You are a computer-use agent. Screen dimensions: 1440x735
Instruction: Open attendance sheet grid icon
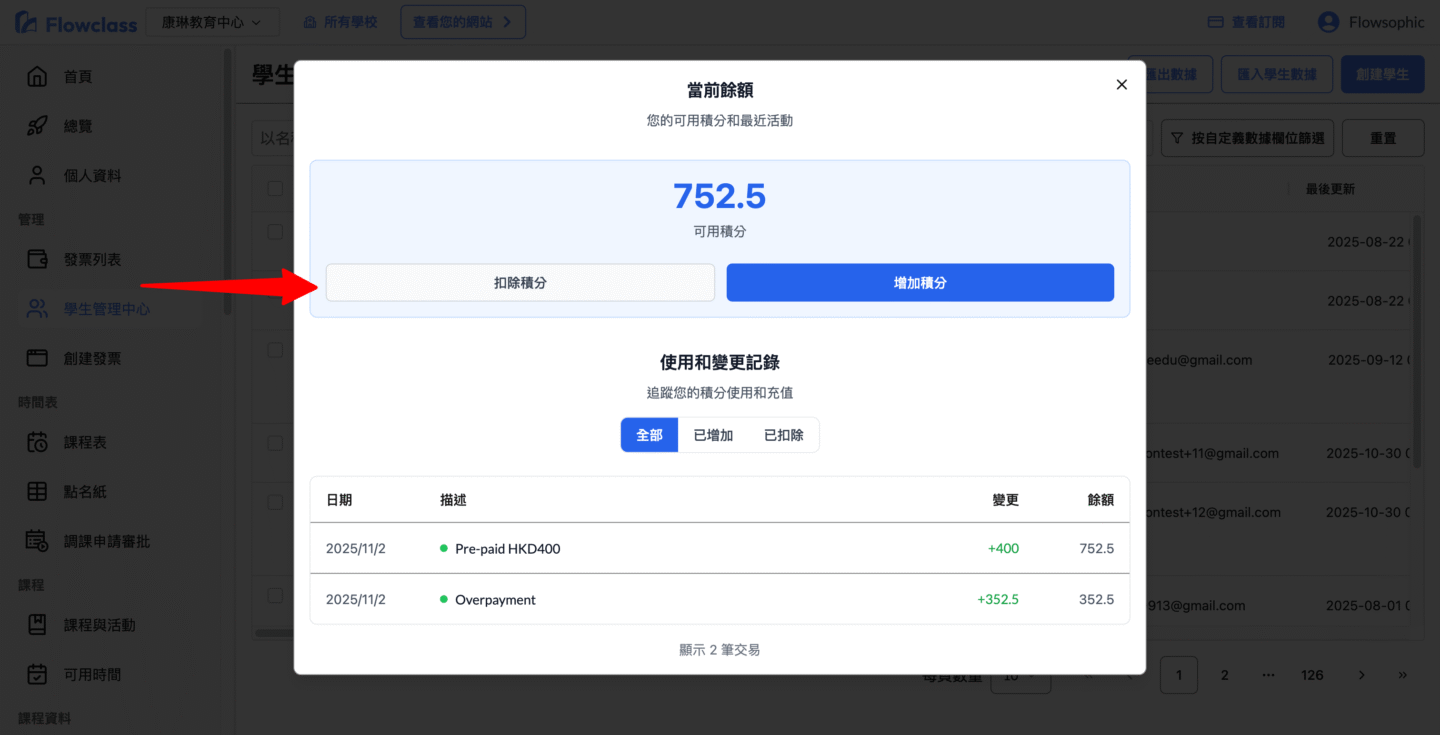point(37,491)
